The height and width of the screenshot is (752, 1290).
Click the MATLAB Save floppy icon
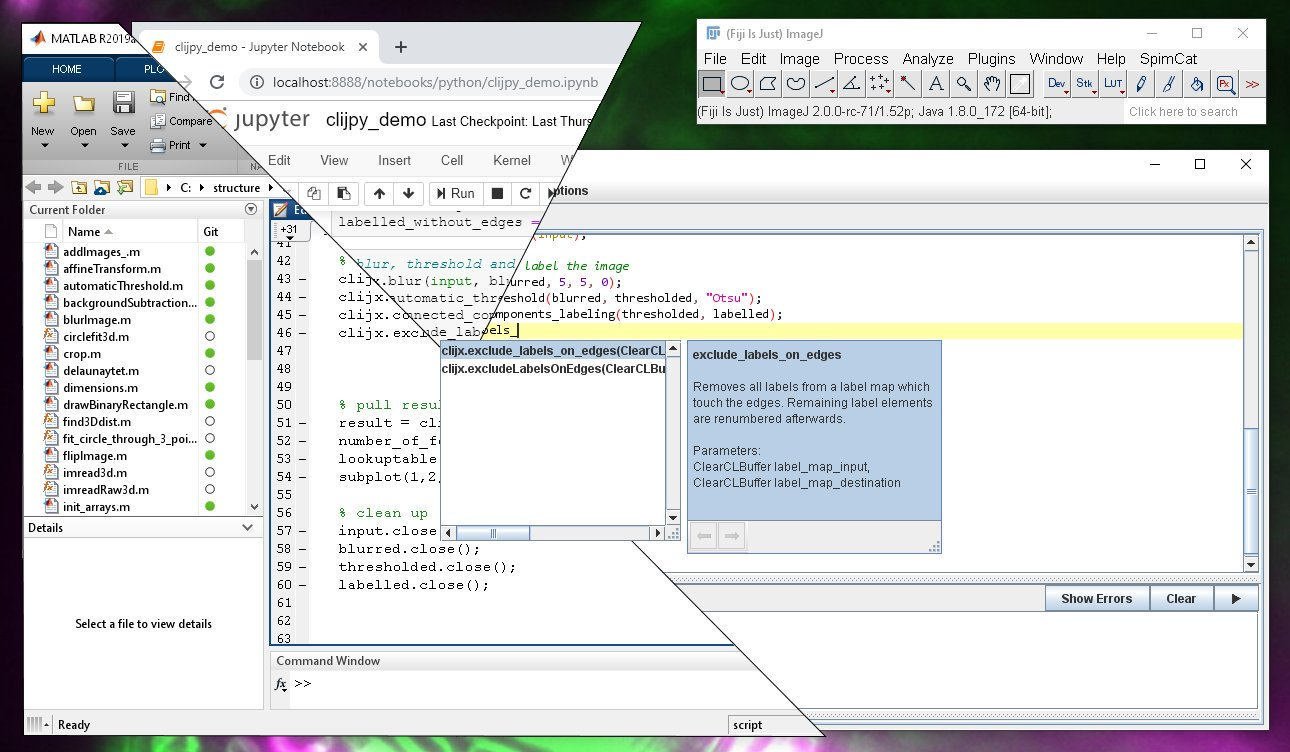tap(123, 103)
